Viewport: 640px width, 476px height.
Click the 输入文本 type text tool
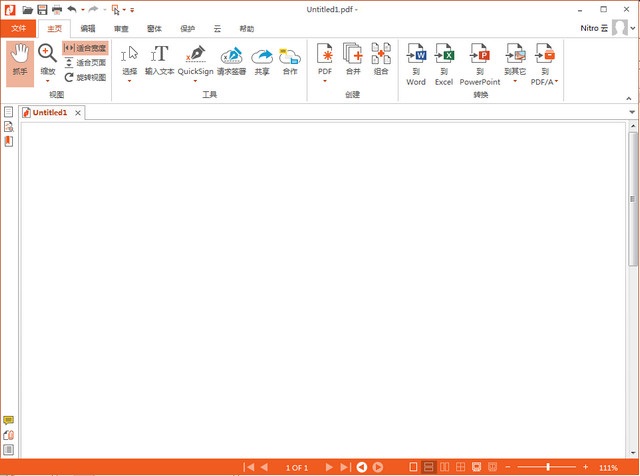(158, 60)
